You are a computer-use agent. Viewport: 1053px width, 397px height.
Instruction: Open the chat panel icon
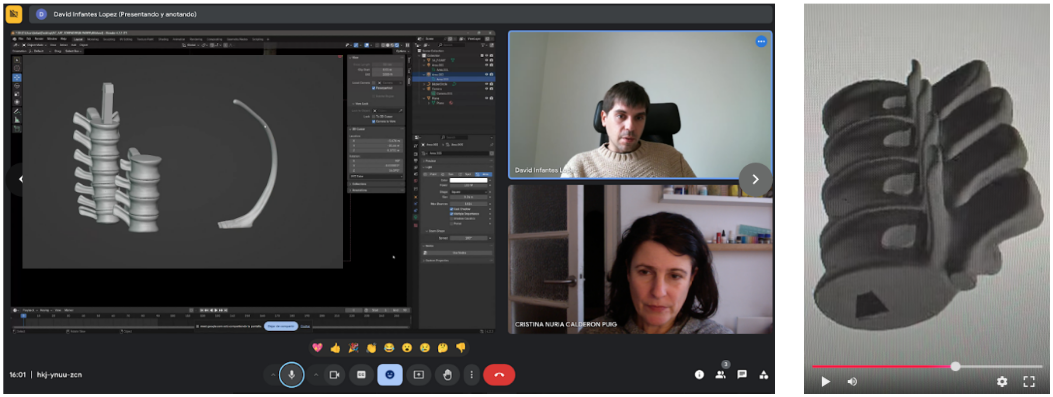[x=742, y=374]
